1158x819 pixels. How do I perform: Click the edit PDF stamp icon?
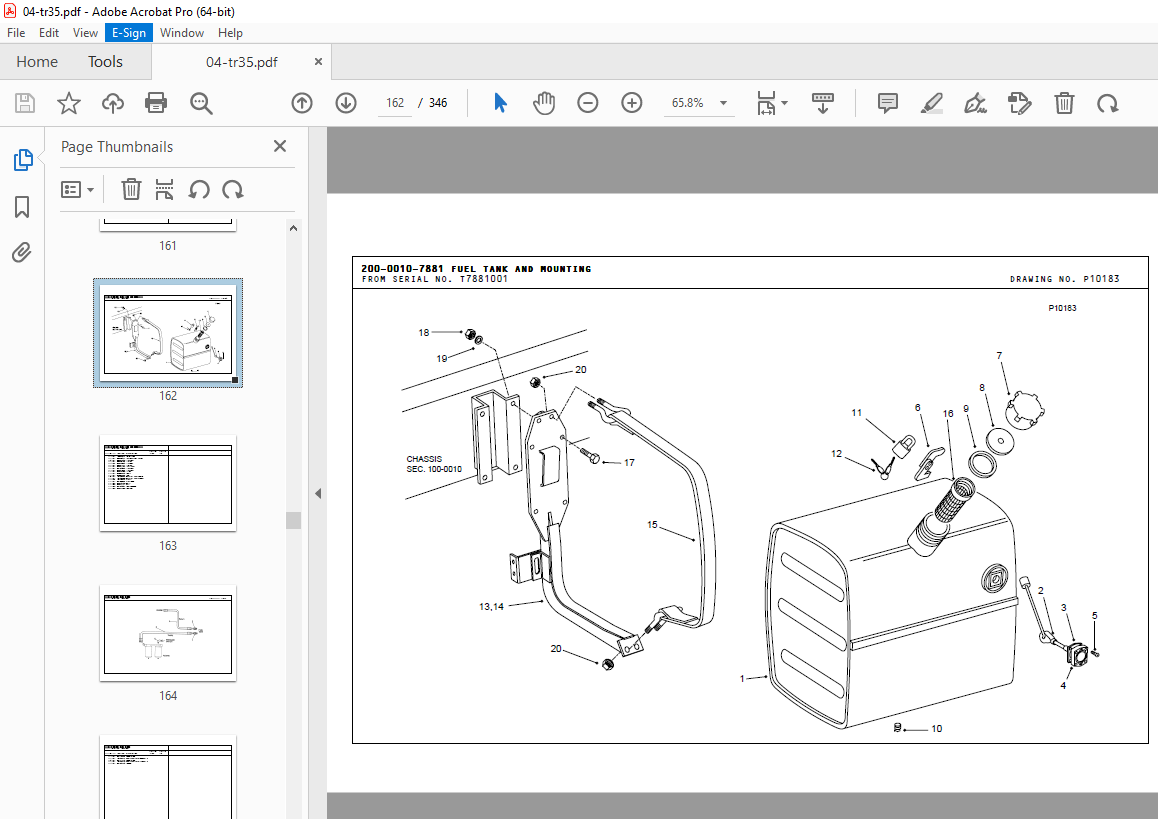1020,103
